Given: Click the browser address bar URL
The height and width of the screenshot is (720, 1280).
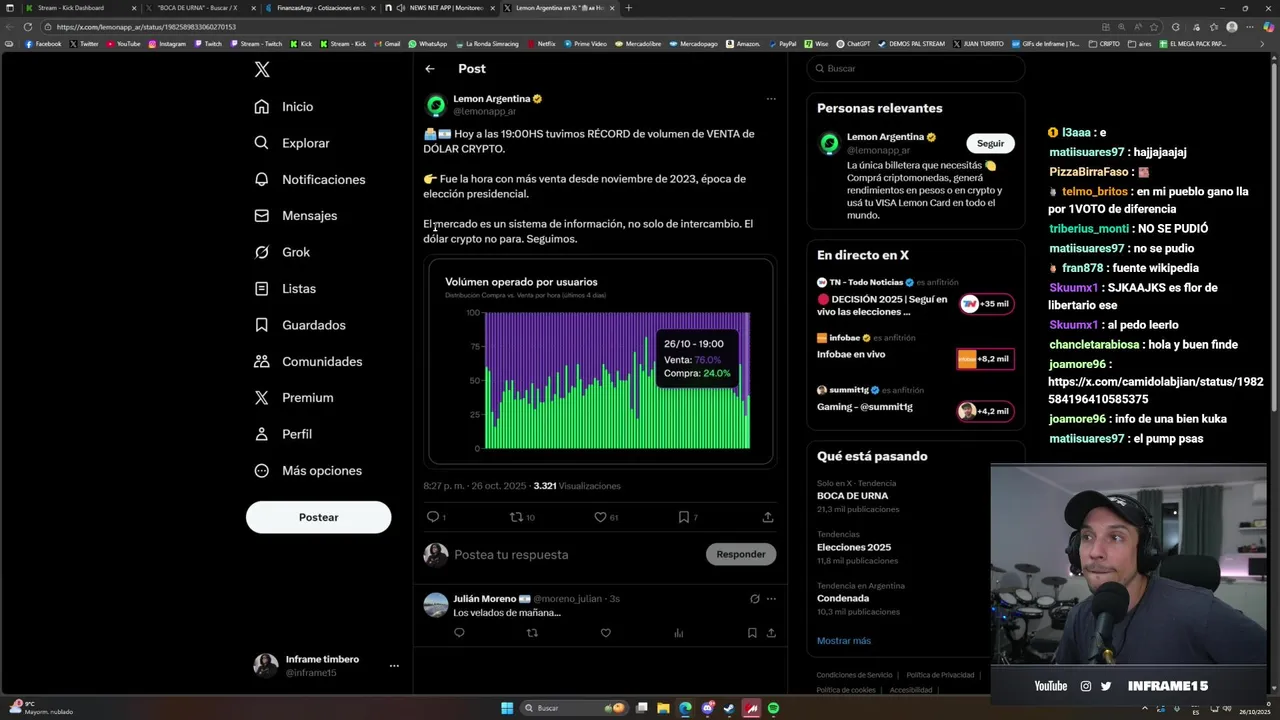Looking at the screenshot, I should coord(146,27).
